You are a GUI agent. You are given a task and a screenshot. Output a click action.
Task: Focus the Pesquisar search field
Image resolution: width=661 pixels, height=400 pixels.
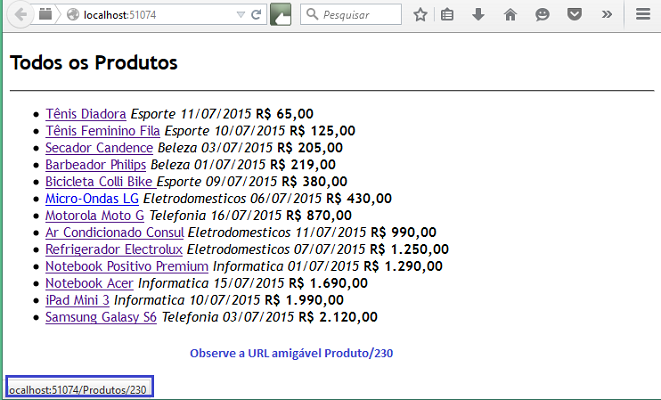coord(351,15)
